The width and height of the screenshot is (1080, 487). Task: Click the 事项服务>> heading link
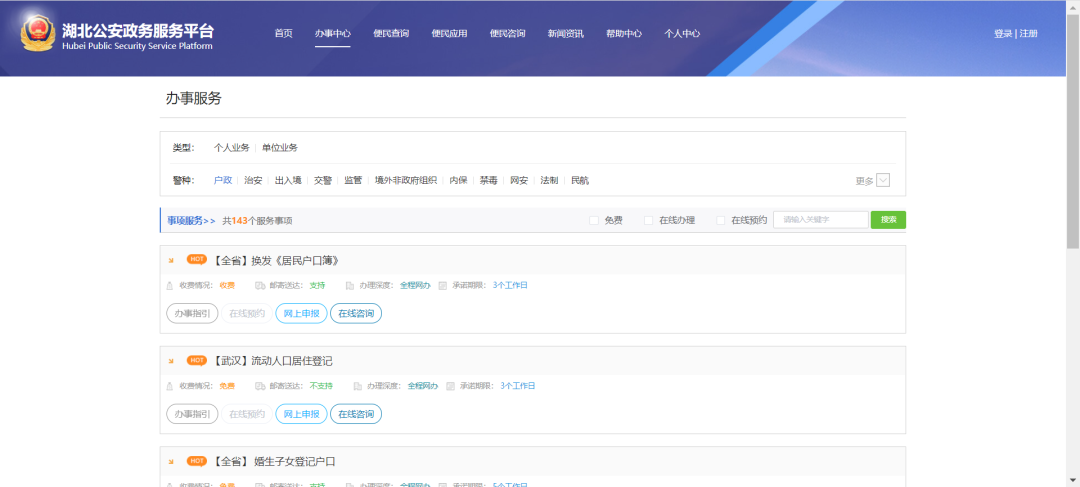coord(191,220)
